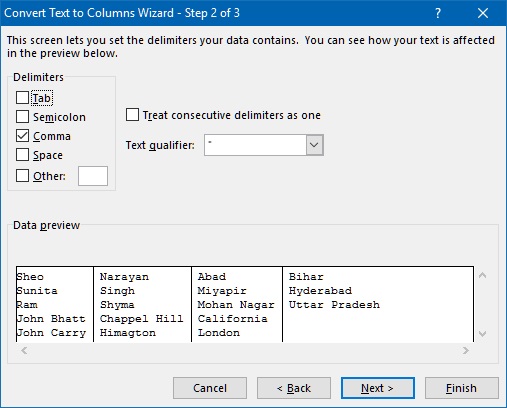Enable the Tab delimiter checkbox
This screenshot has height=408, width=507.
tap(22, 98)
